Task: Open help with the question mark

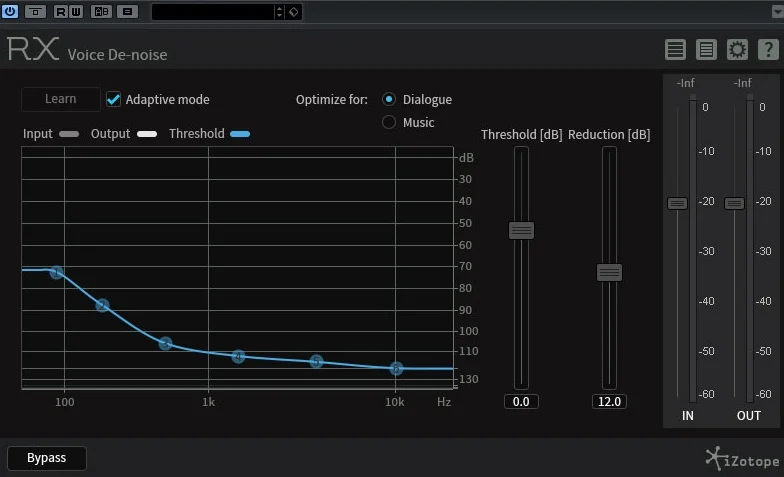Action: pyautogui.click(x=768, y=50)
